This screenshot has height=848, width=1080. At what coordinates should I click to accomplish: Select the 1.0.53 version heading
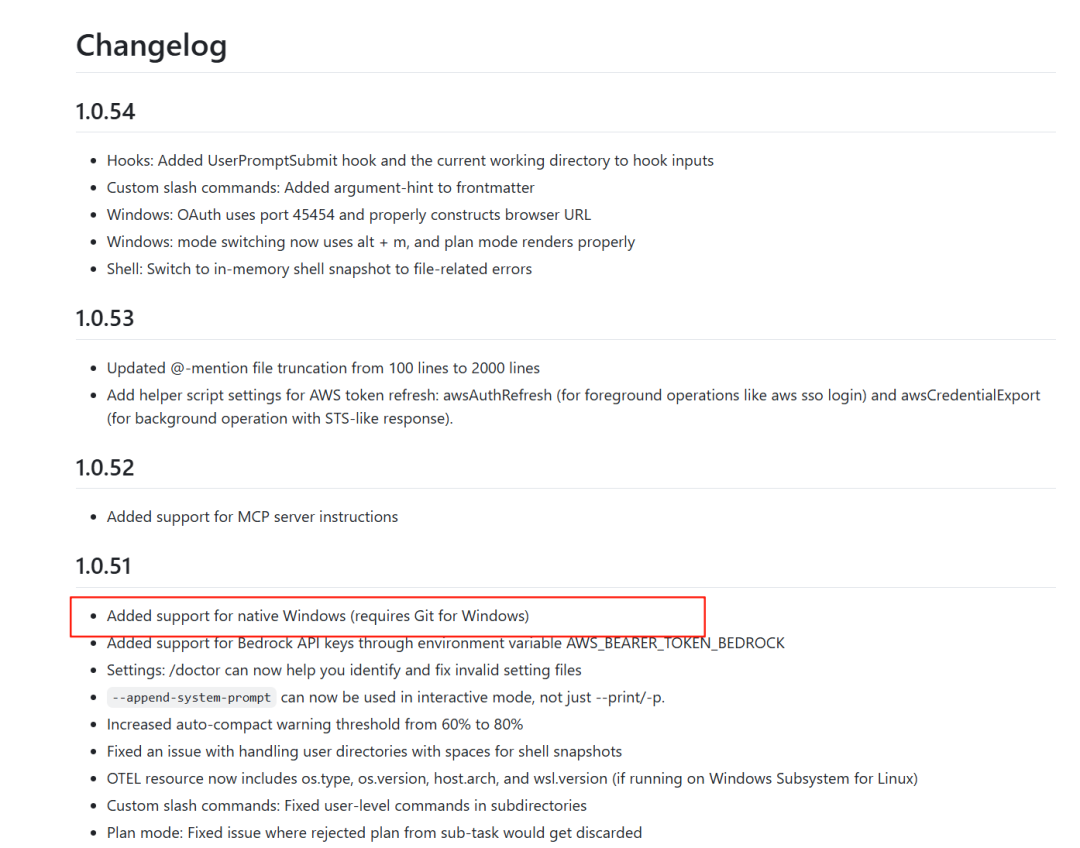105,318
